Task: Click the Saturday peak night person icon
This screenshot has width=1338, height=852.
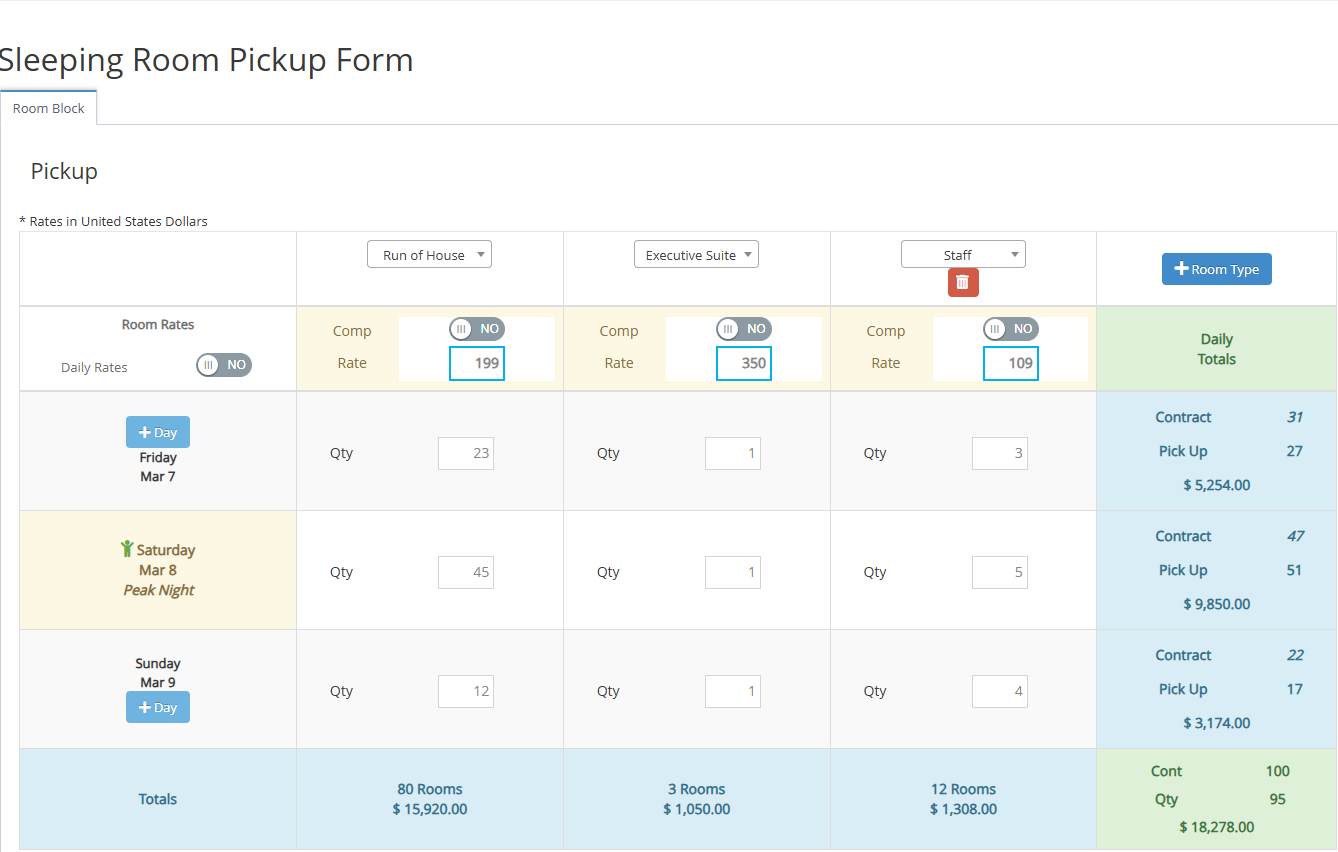Action: point(127,549)
